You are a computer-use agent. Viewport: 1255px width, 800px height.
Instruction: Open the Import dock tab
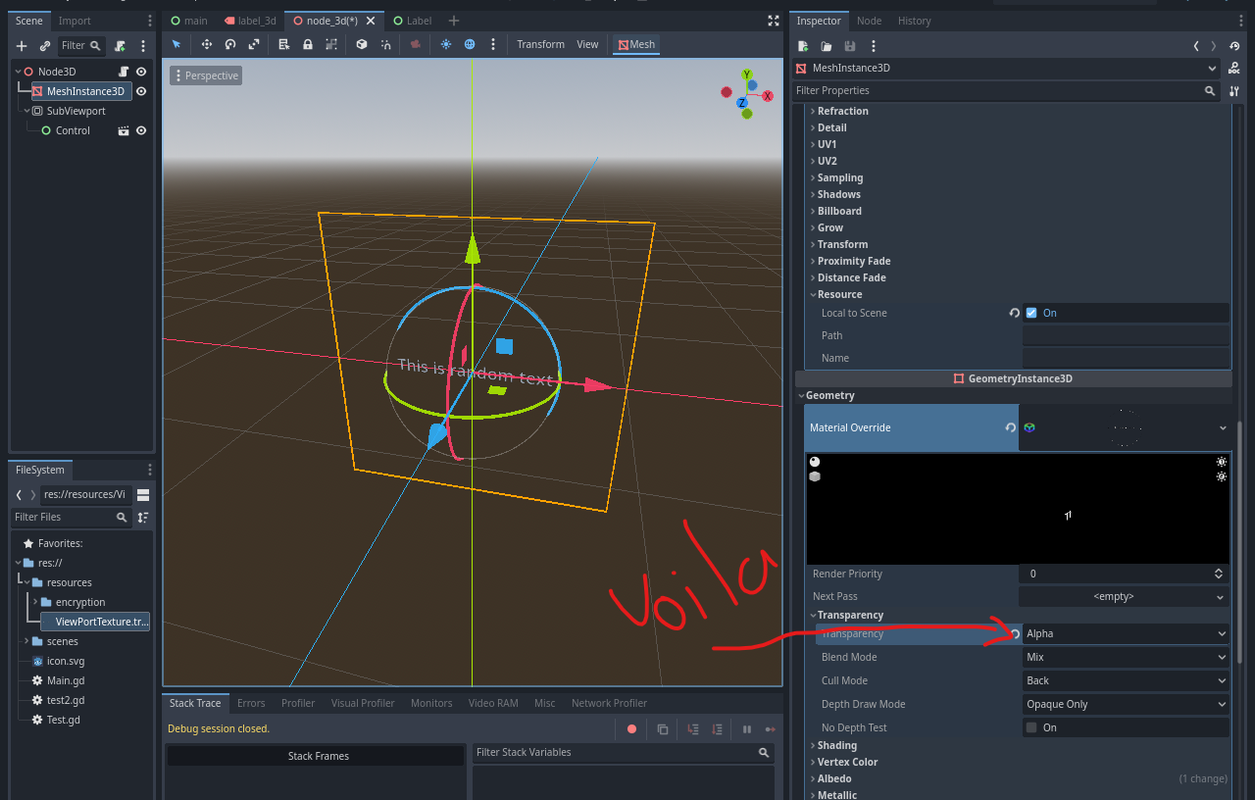(75, 21)
